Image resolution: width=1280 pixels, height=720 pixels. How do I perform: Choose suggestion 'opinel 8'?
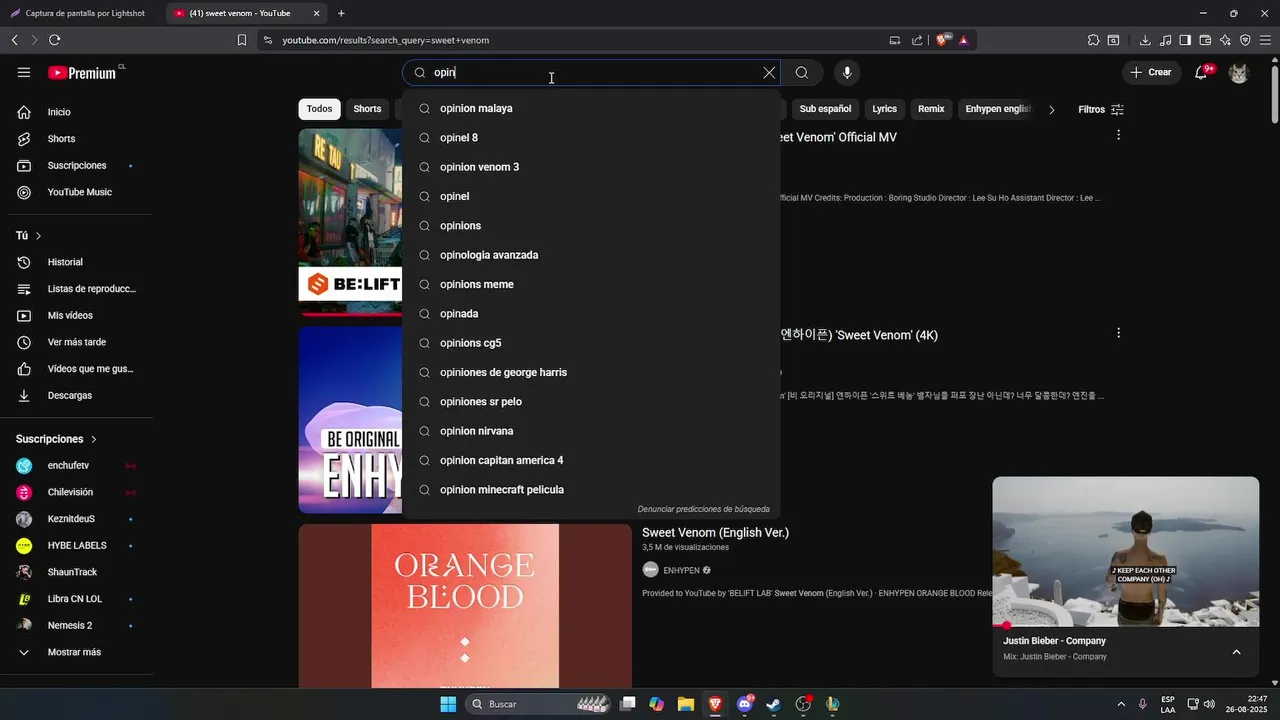[591, 138]
